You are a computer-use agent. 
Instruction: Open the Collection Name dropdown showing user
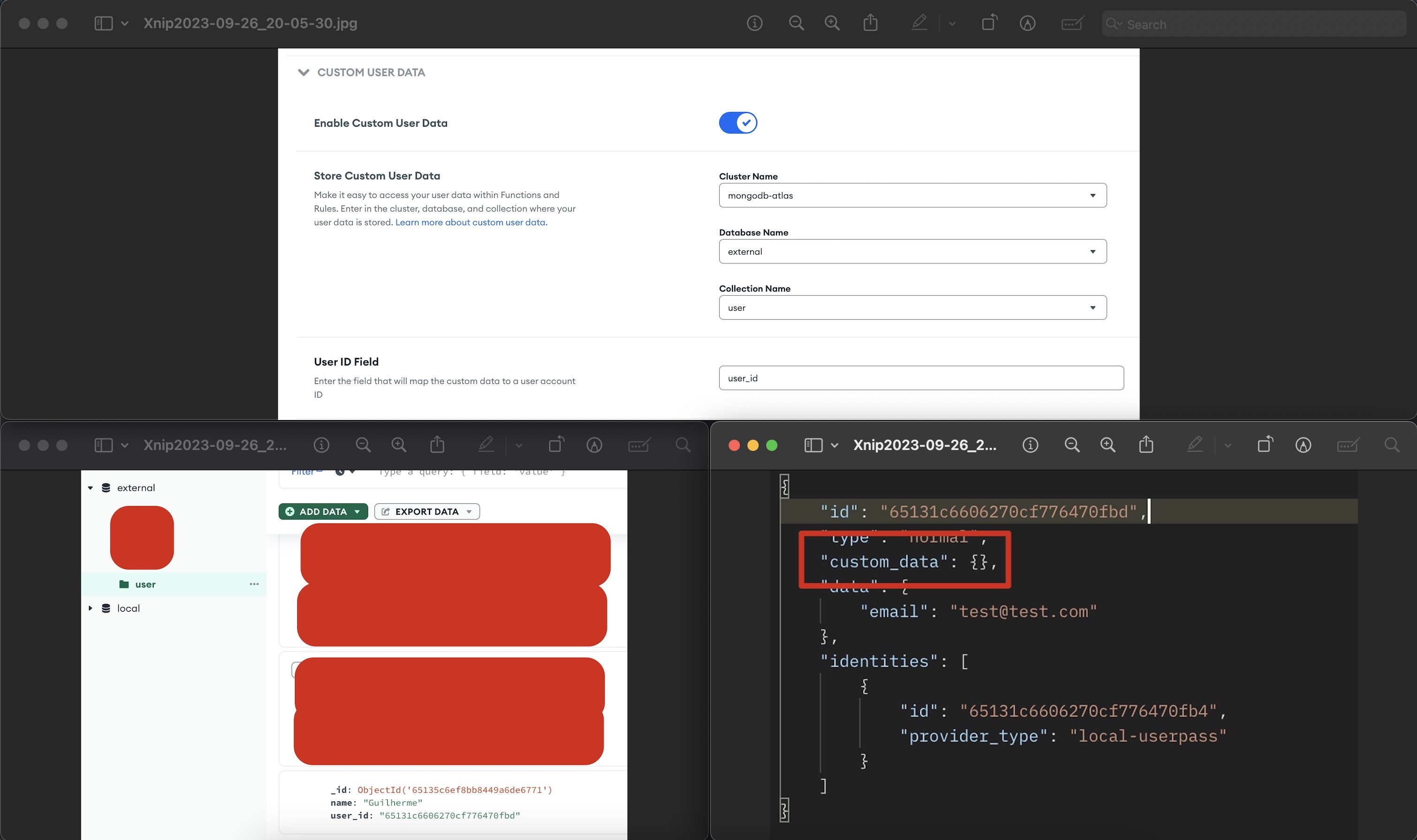(x=912, y=307)
